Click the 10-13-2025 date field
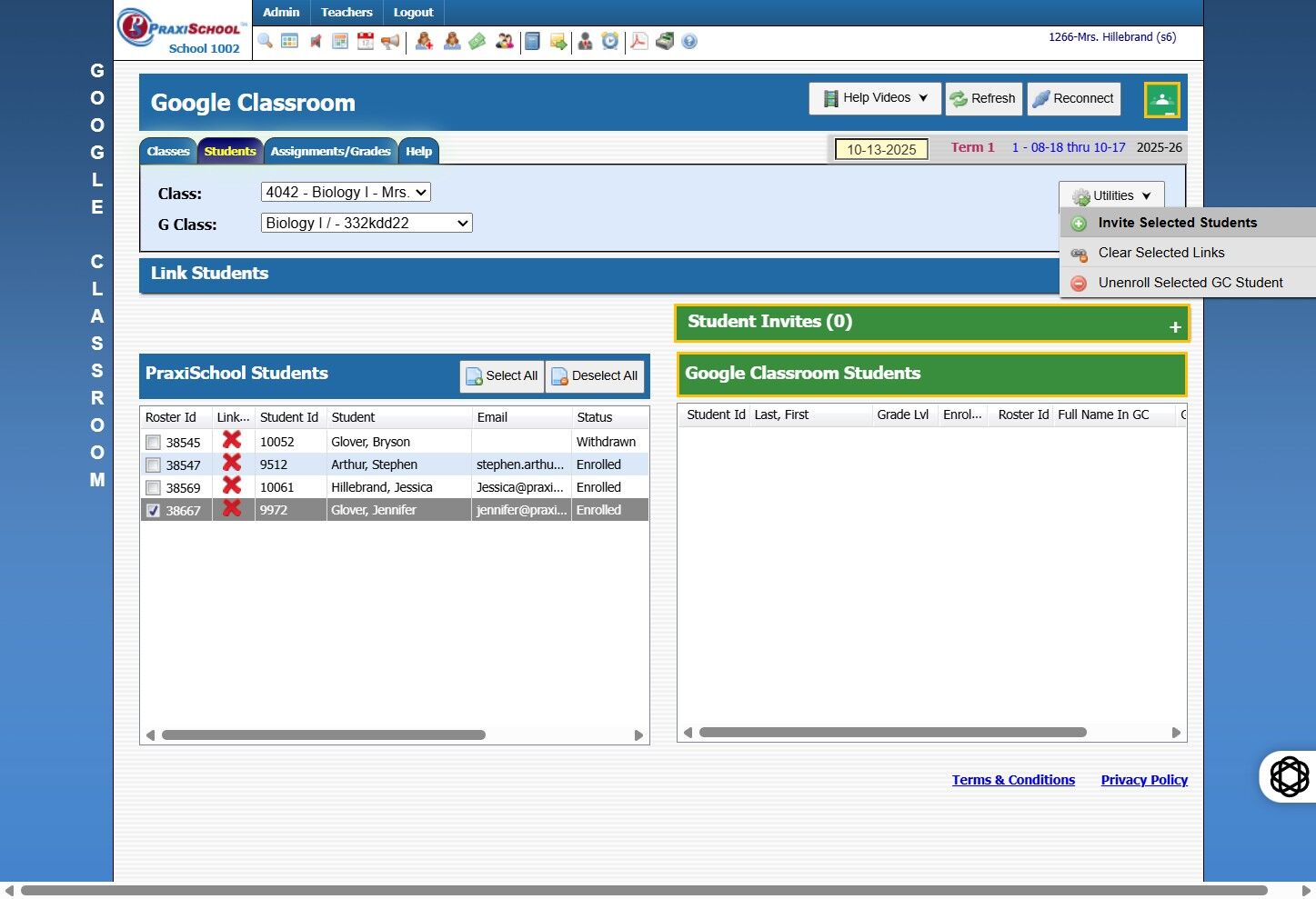The height and width of the screenshot is (899, 1316). tap(881, 149)
